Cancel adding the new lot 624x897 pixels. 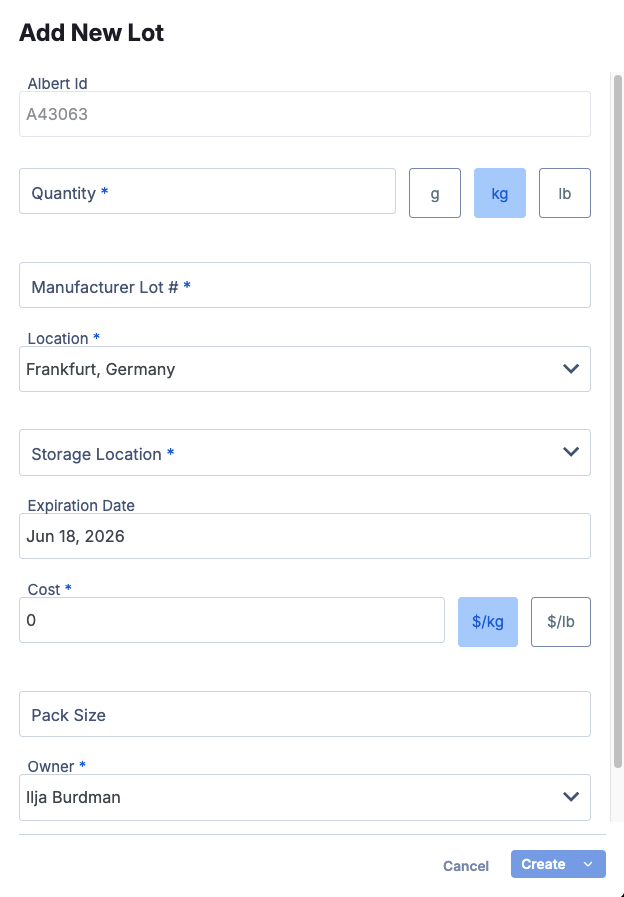tap(466, 866)
